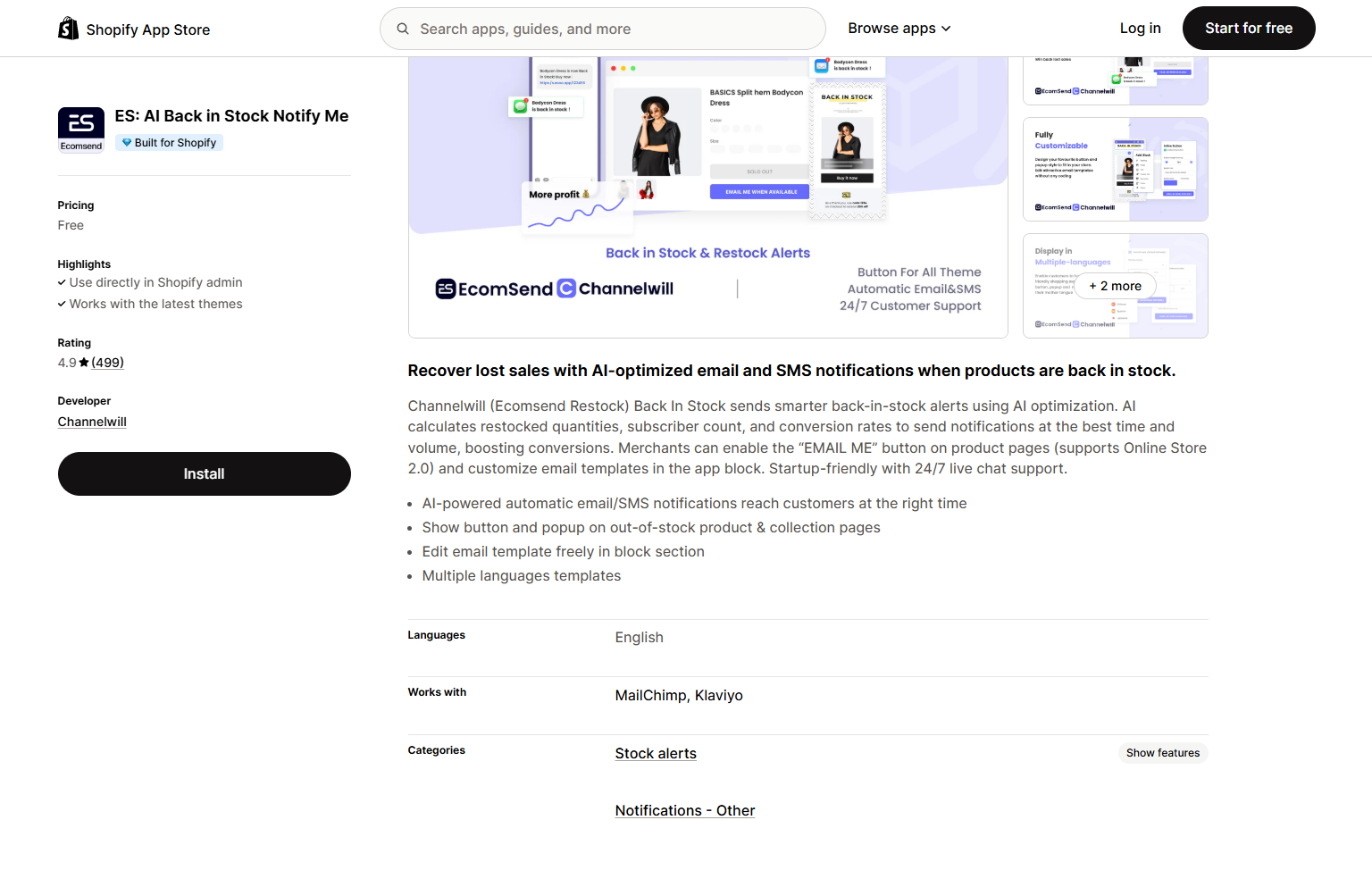The height and width of the screenshot is (887, 1372).
Task: Open the top partially visible screenshot thumbnail
Action: 1115,80
